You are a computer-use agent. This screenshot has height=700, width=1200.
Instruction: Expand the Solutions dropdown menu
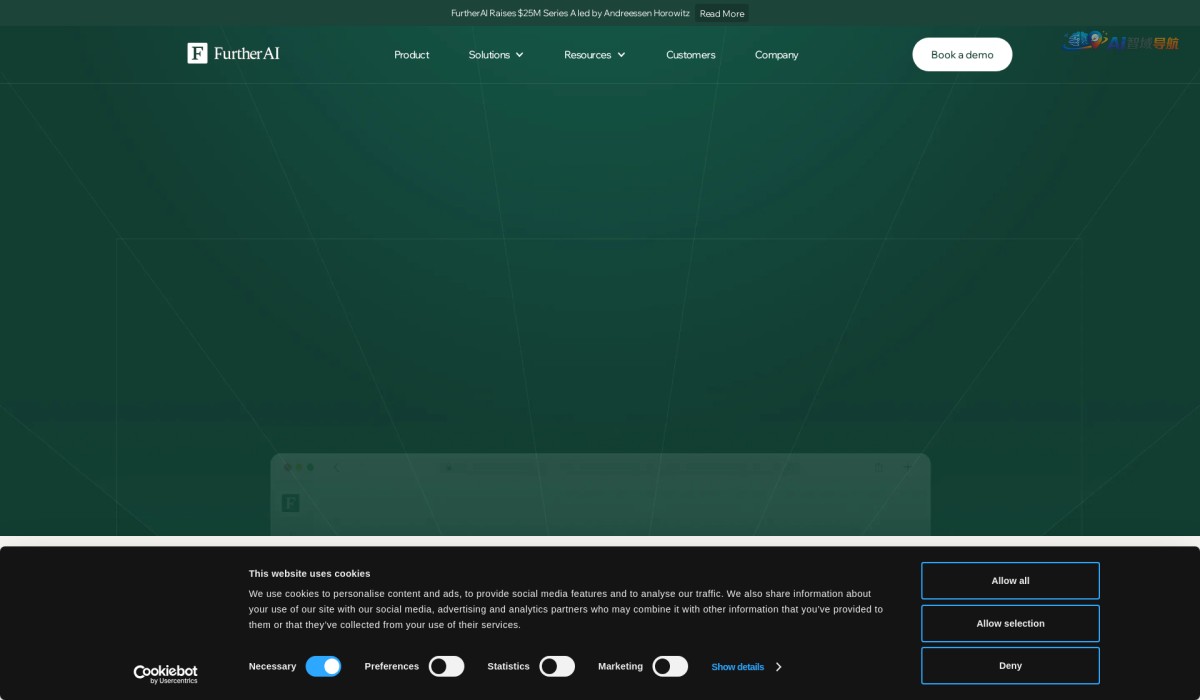pyautogui.click(x=496, y=55)
